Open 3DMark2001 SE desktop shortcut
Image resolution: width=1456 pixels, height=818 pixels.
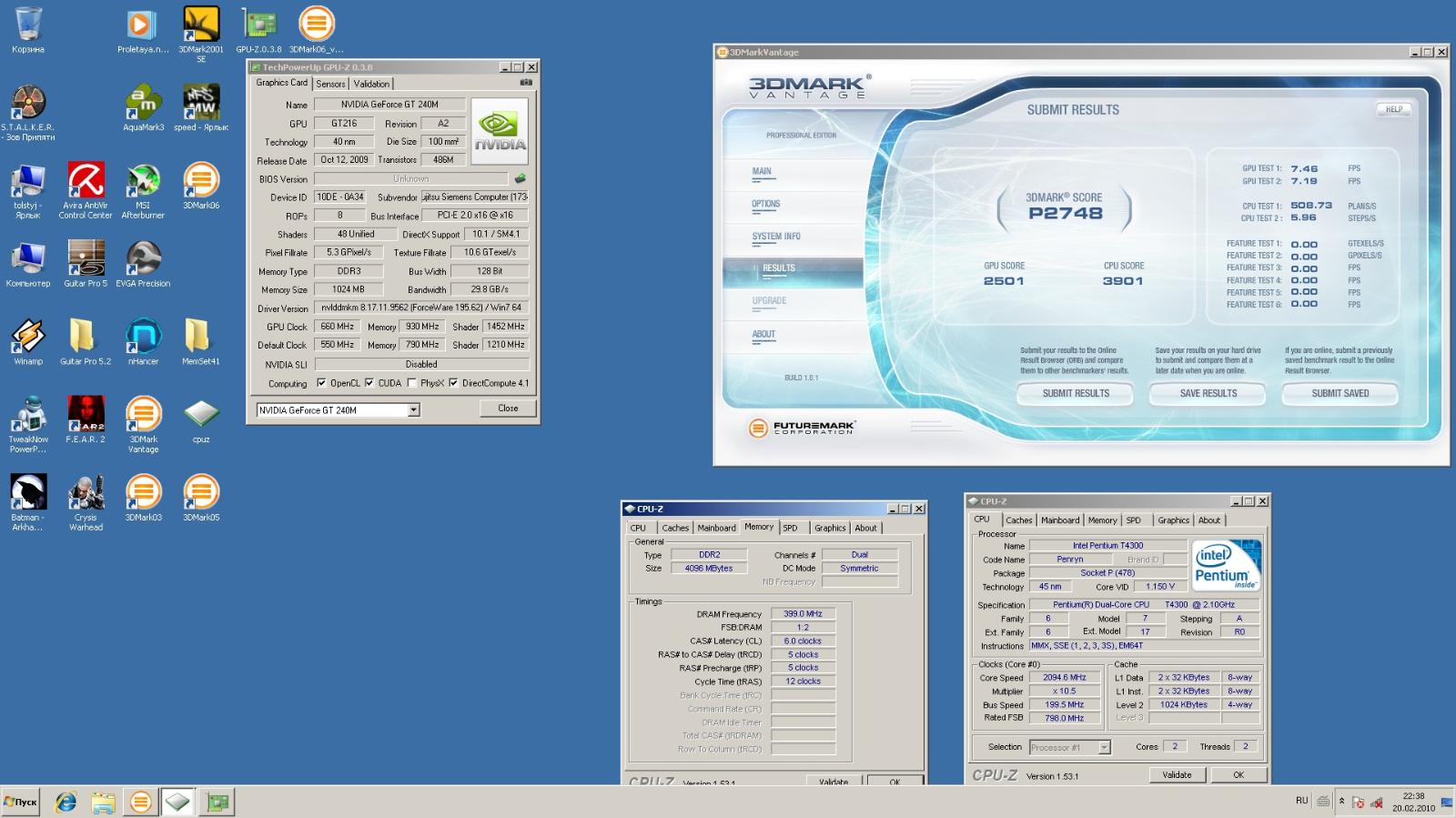[201, 34]
